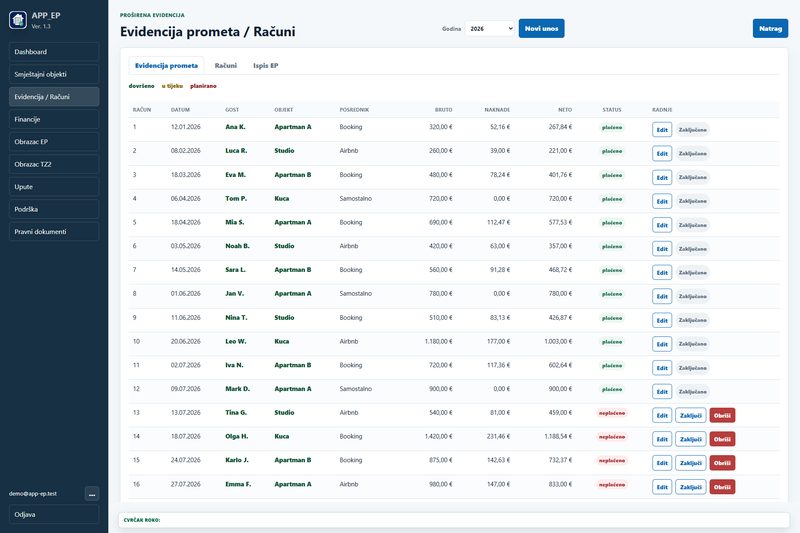The width and height of the screenshot is (800, 533).
Task: Click Samostalno in Tom P. row
Action: click(356, 198)
